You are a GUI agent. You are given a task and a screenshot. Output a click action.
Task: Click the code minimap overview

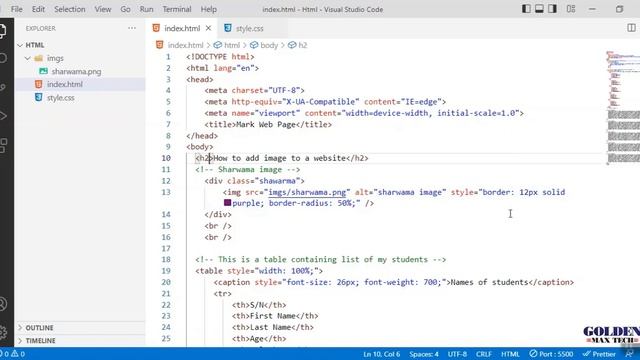(x=623, y=107)
